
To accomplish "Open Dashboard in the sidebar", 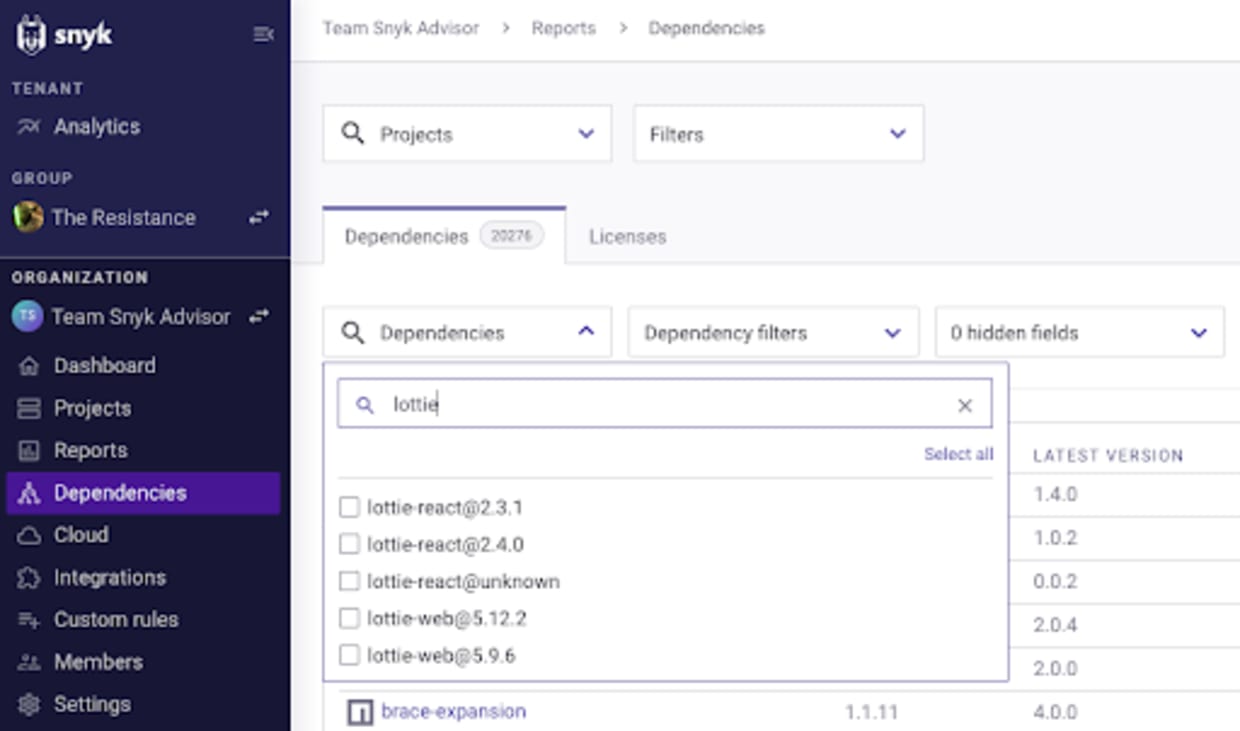I will (x=104, y=366).
